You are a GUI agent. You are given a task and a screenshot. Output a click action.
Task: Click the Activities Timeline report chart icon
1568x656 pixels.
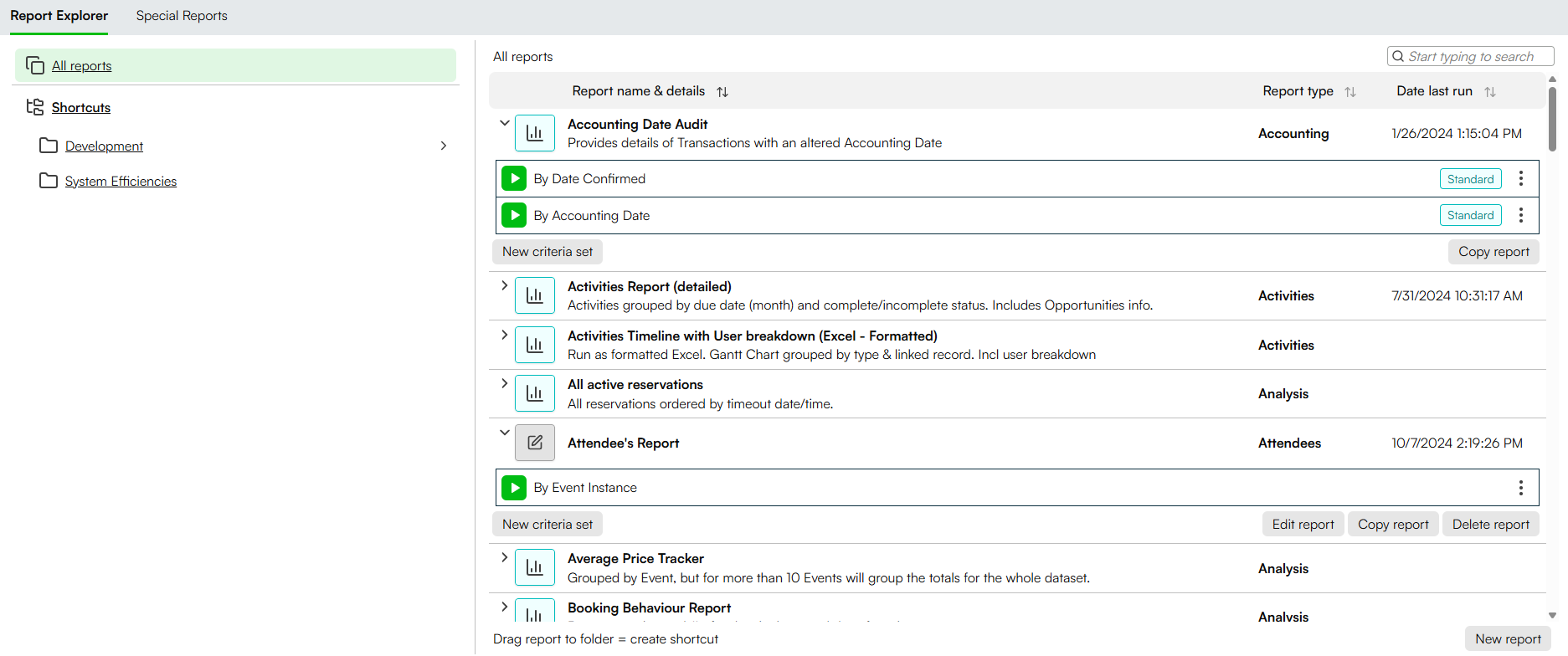click(x=535, y=345)
